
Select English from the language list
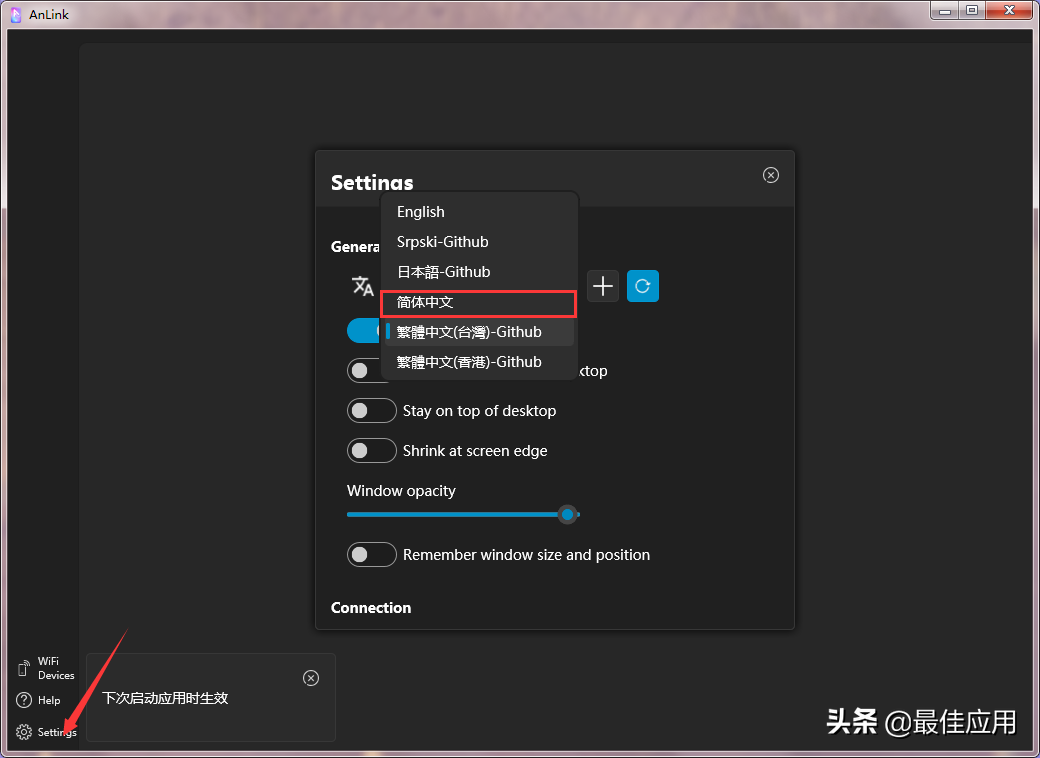pyautogui.click(x=479, y=212)
